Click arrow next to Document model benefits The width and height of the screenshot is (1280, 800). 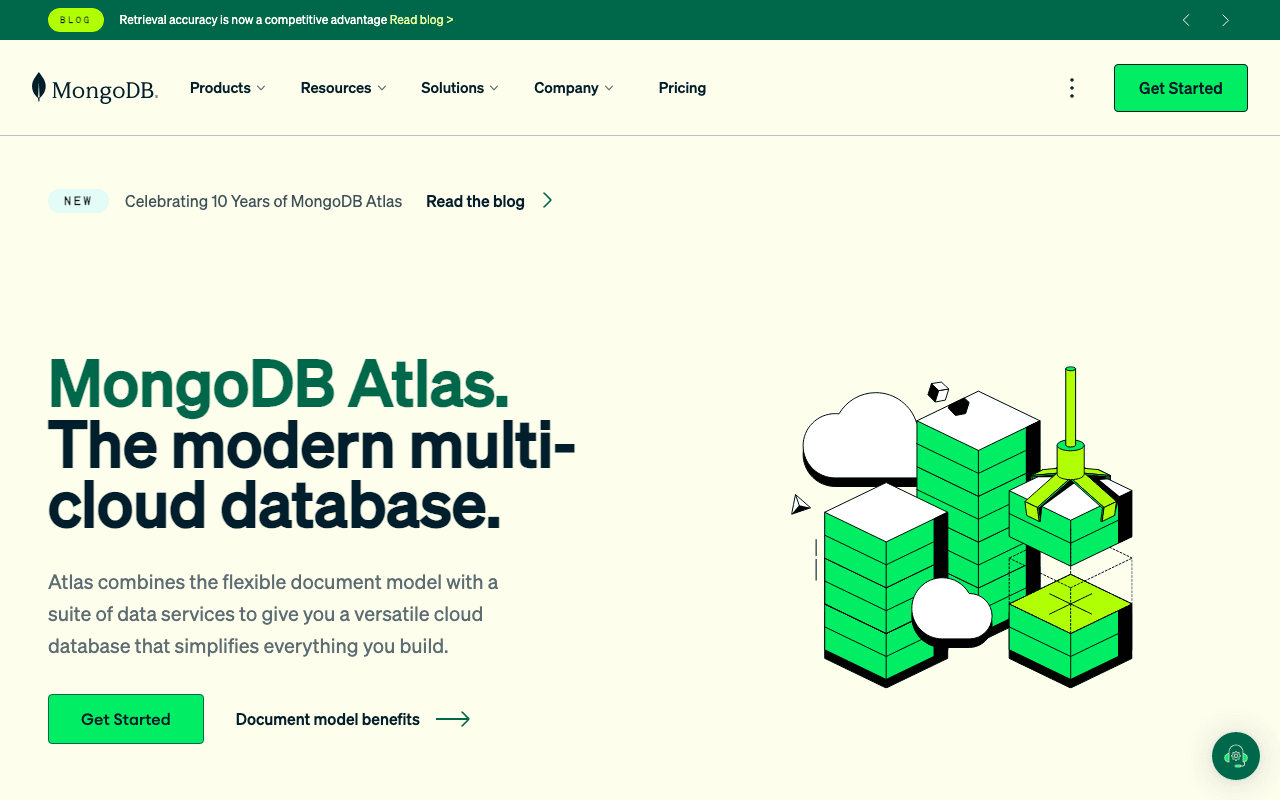453,719
